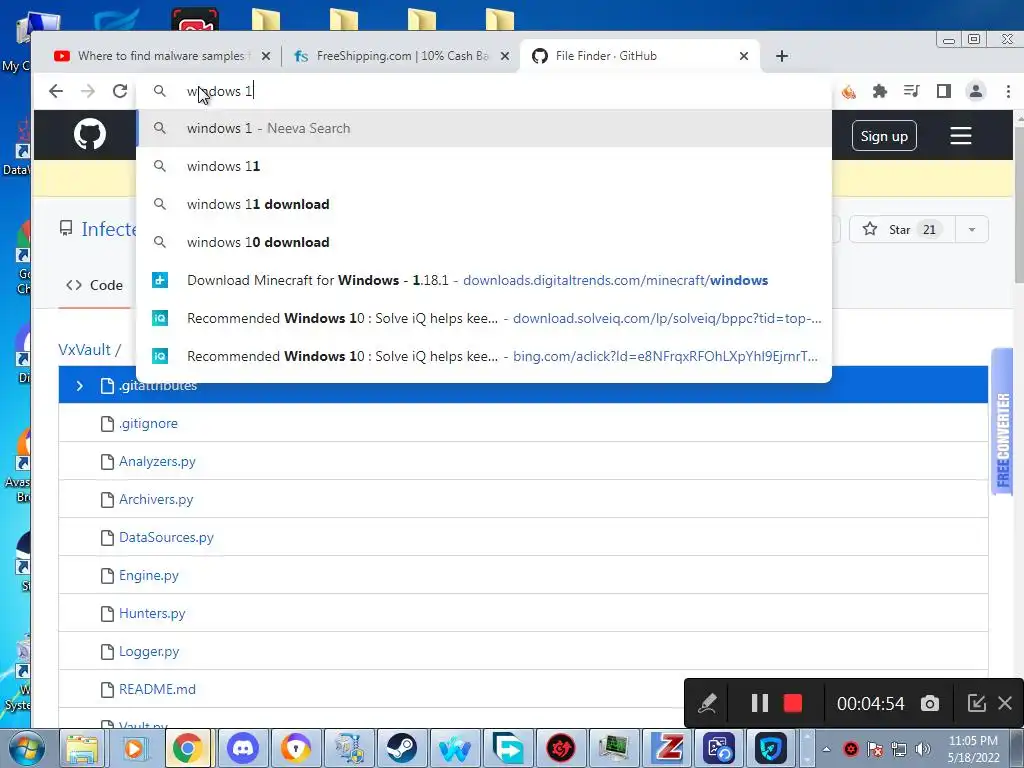
Task: Click the Free Converter side banner
Action: (x=1002, y=423)
